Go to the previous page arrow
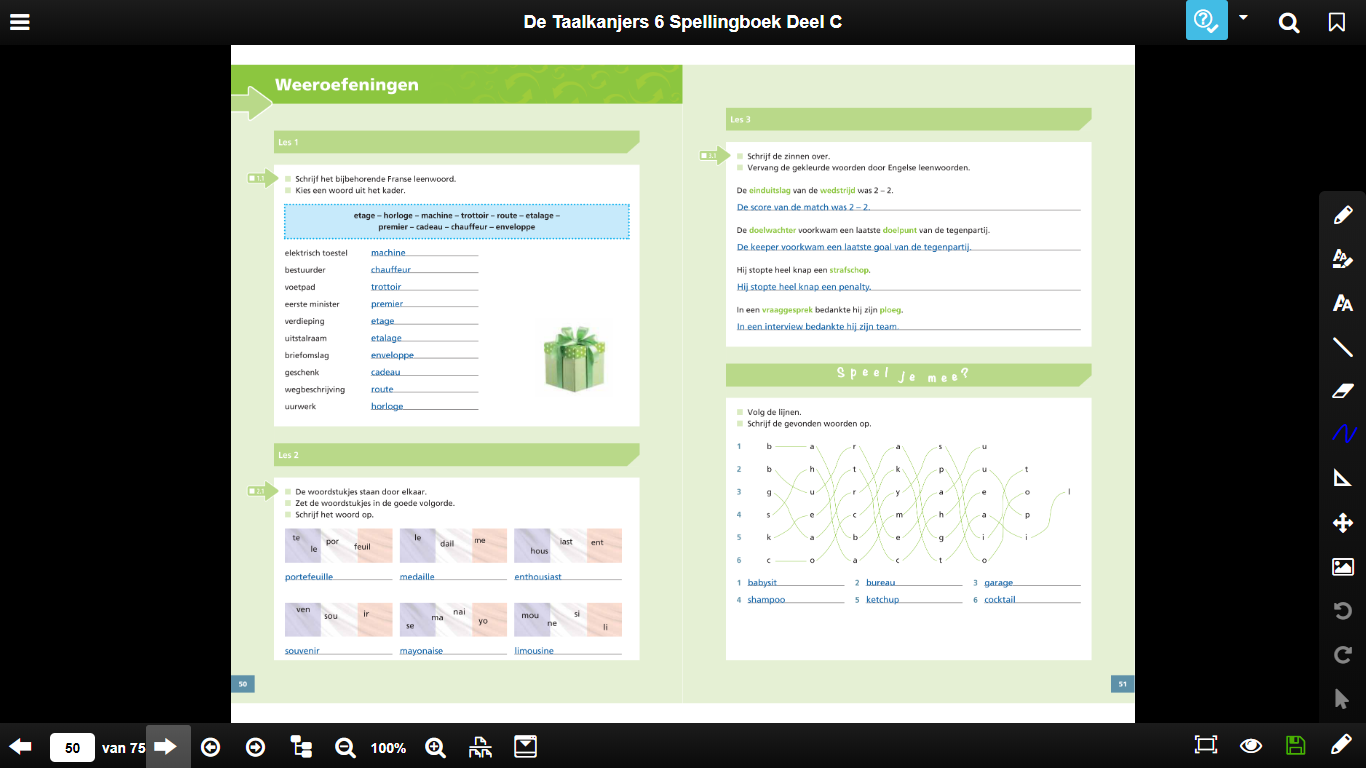1366x768 pixels. click(20, 747)
